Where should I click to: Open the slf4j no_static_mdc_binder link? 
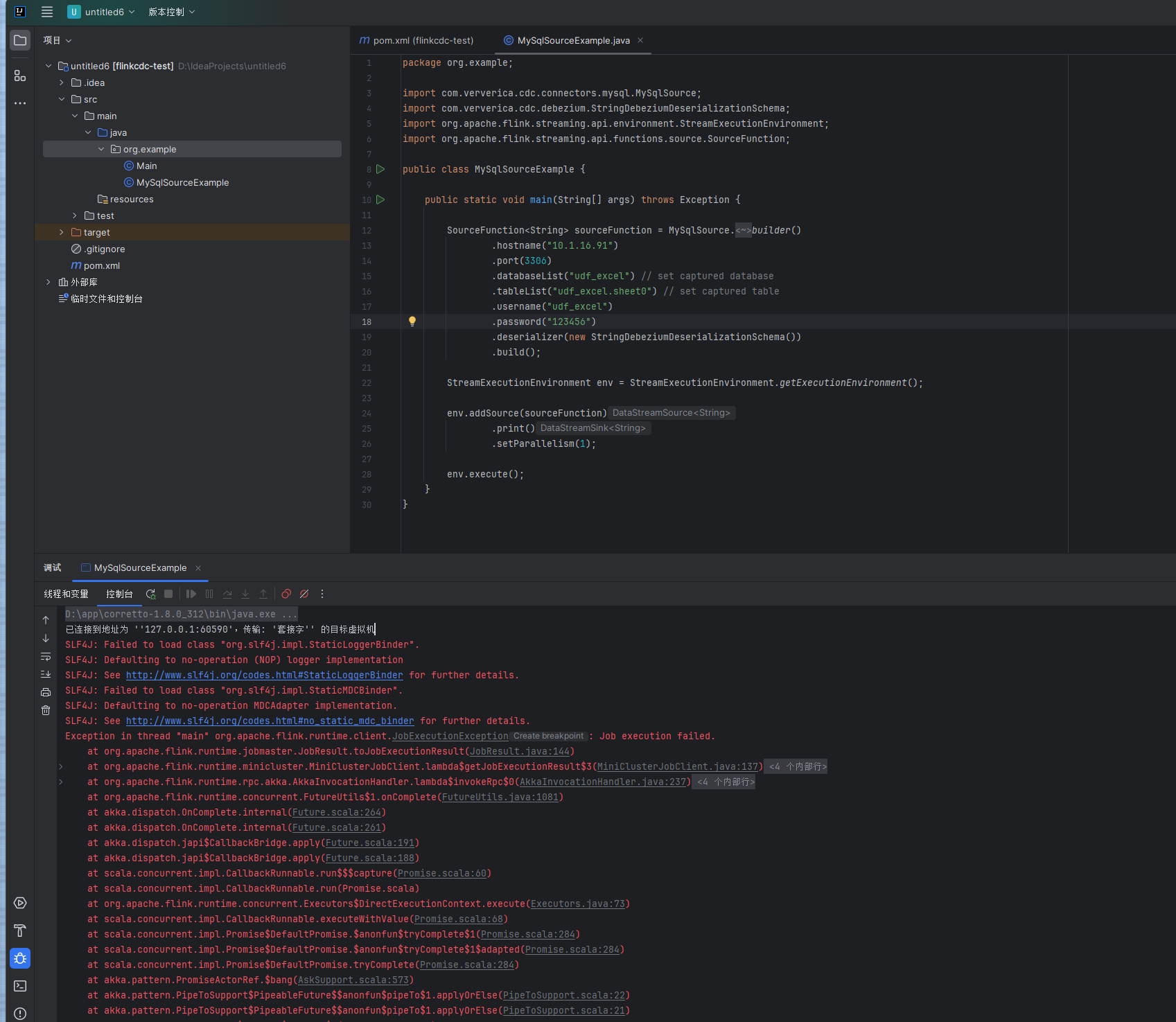(270, 721)
